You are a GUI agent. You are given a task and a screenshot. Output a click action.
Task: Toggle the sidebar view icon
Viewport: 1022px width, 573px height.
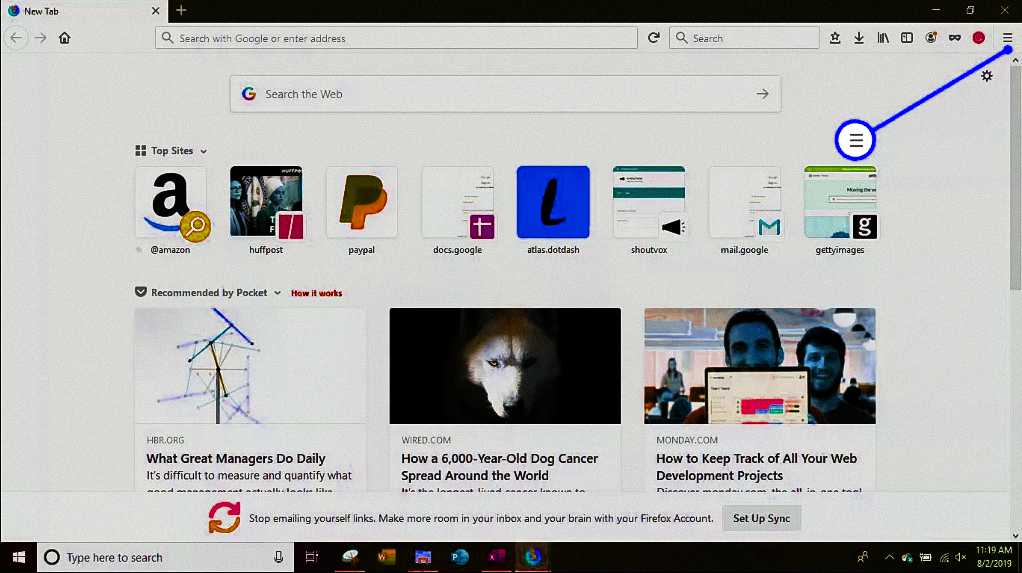[x=907, y=38]
